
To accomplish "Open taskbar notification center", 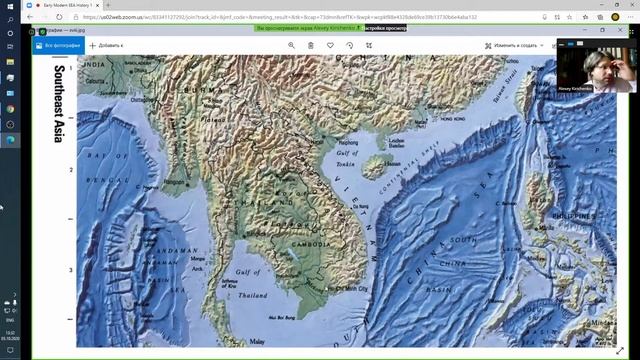I will pyautogui.click(x=10, y=350).
